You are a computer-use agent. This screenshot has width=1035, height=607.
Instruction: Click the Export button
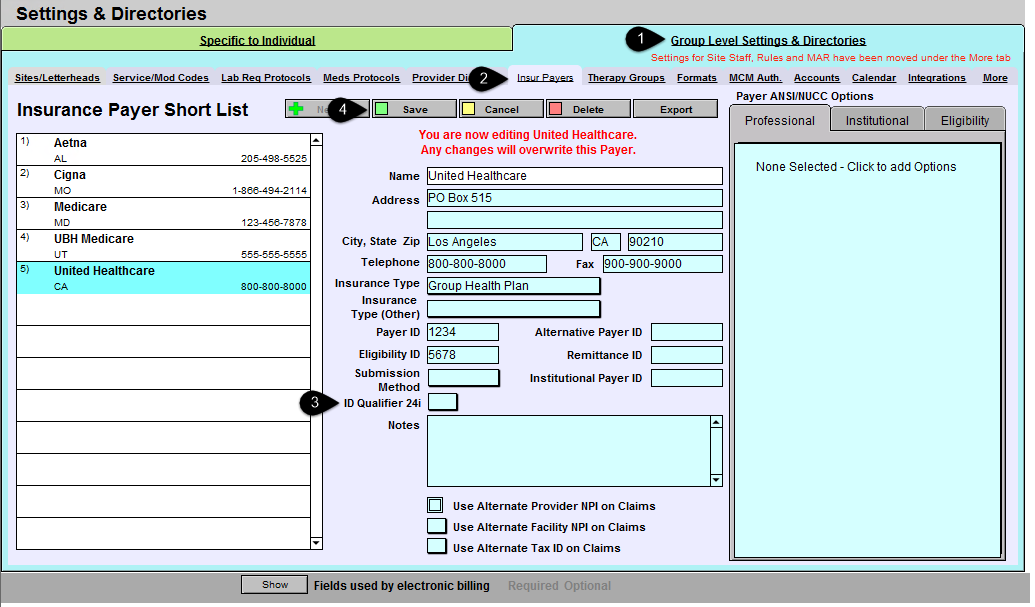click(676, 109)
